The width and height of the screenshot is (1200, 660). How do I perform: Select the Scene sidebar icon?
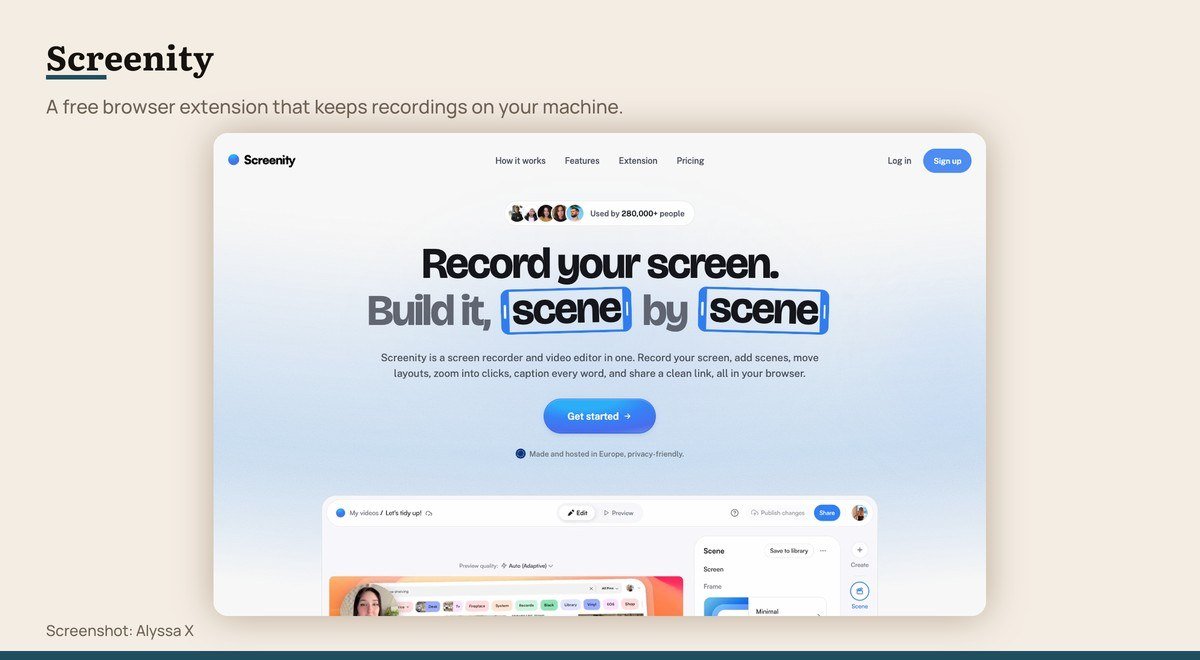click(x=860, y=591)
